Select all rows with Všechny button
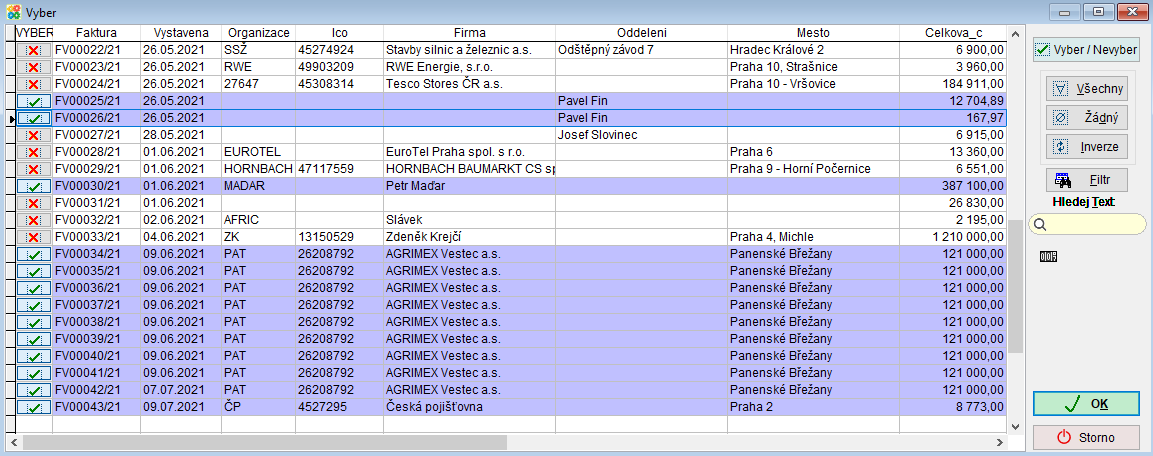Screen dimensions: 1153x456 pos(1088,89)
